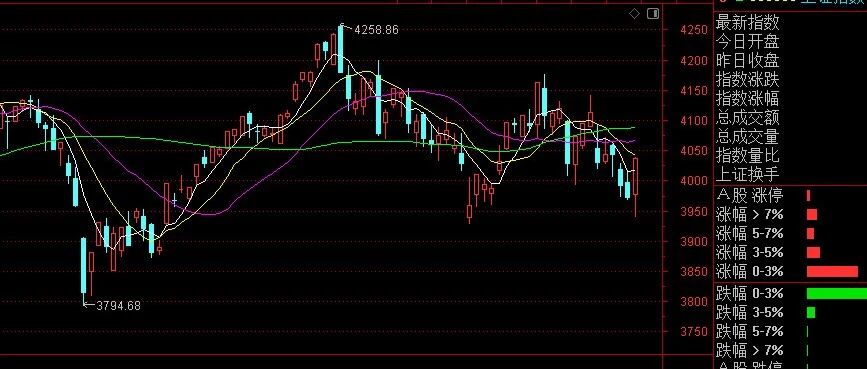This screenshot has width=867, height=369.
Task: Click the red bar for 涨幅 3-5%
Action: coord(813,252)
